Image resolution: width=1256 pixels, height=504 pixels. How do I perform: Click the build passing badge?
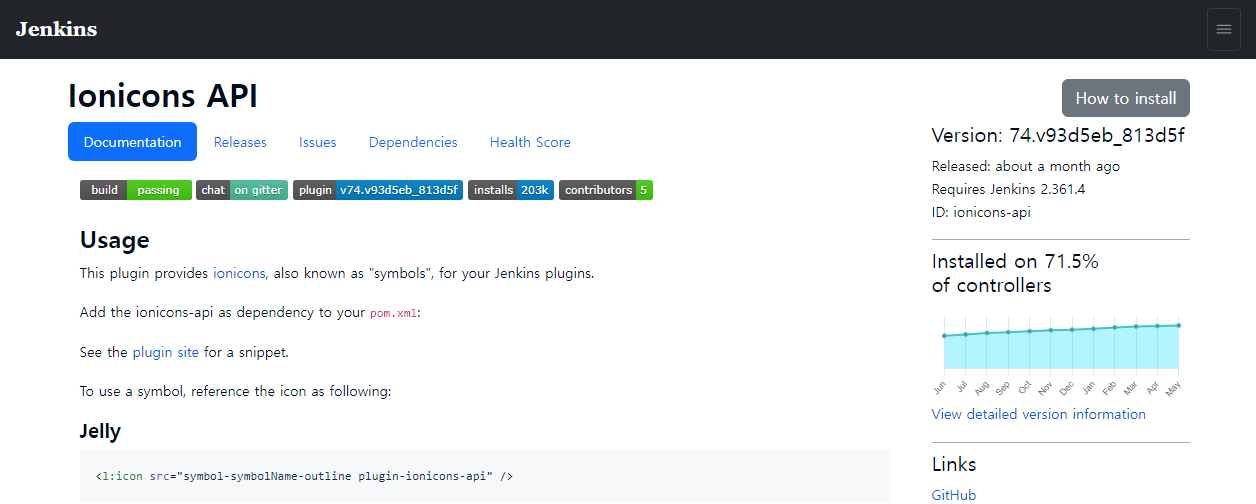point(135,190)
